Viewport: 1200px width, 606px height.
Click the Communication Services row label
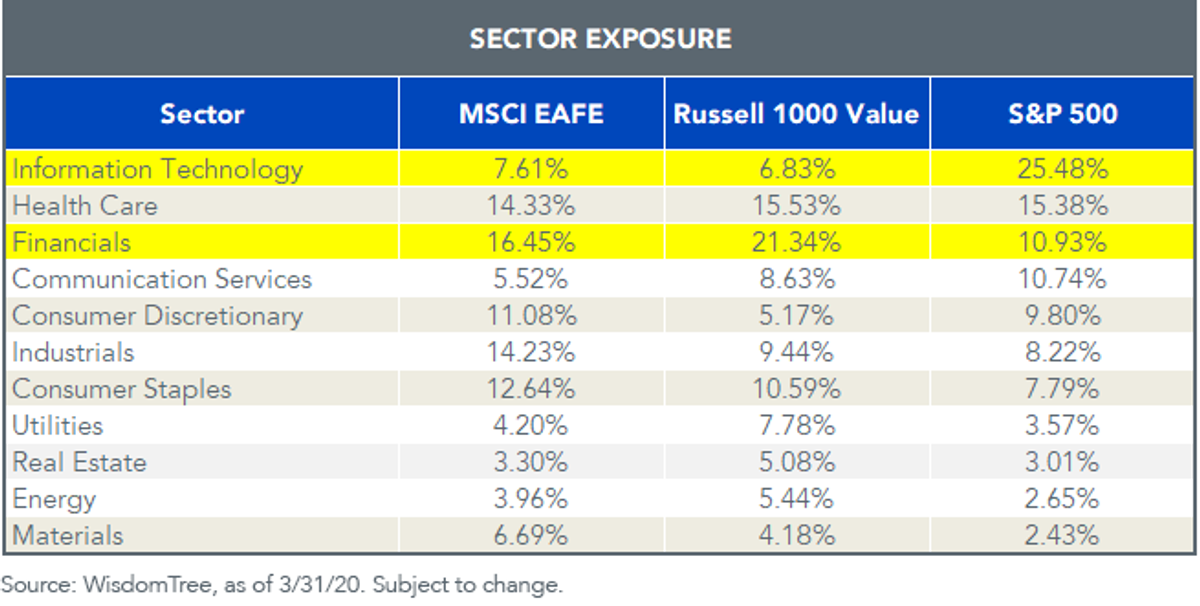tap(162, 279)
